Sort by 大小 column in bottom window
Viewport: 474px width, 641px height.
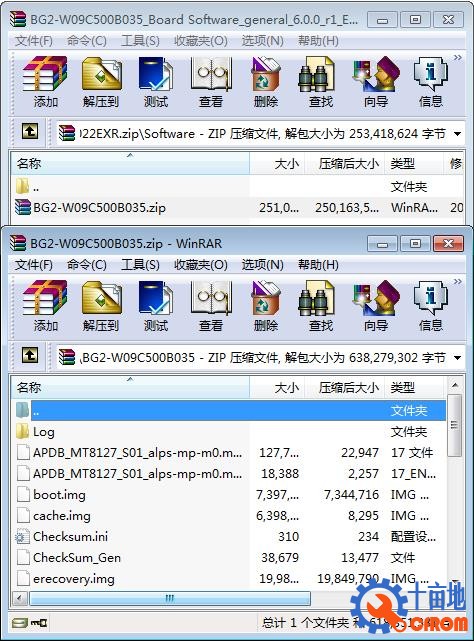pos(277,387)
